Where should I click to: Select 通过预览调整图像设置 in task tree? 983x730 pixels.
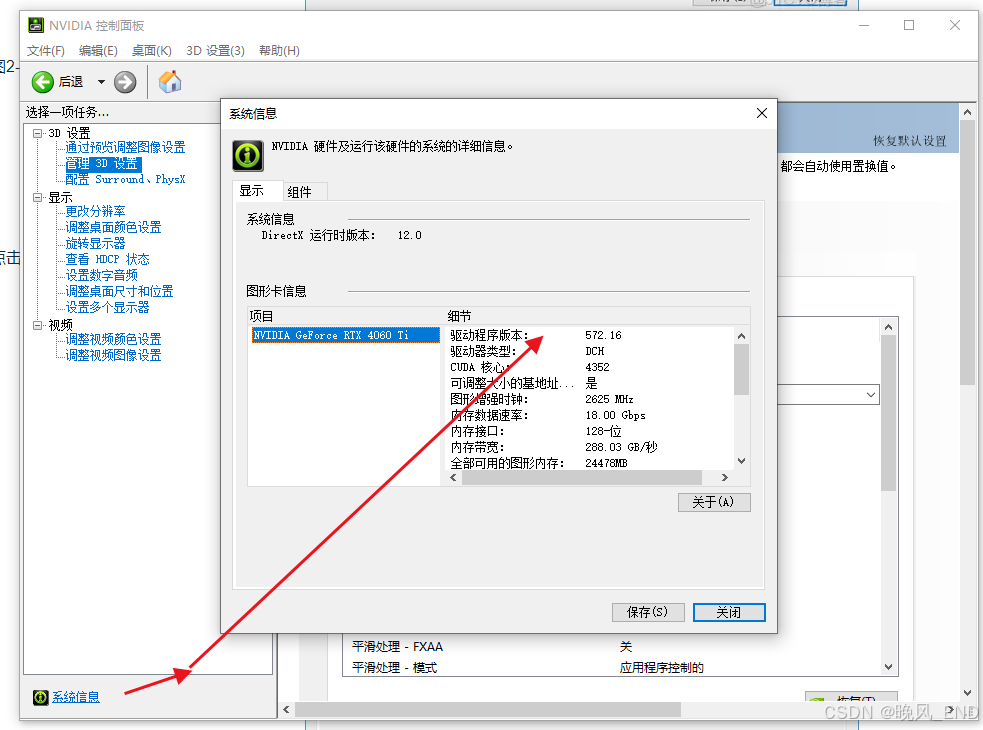(125, 147)
